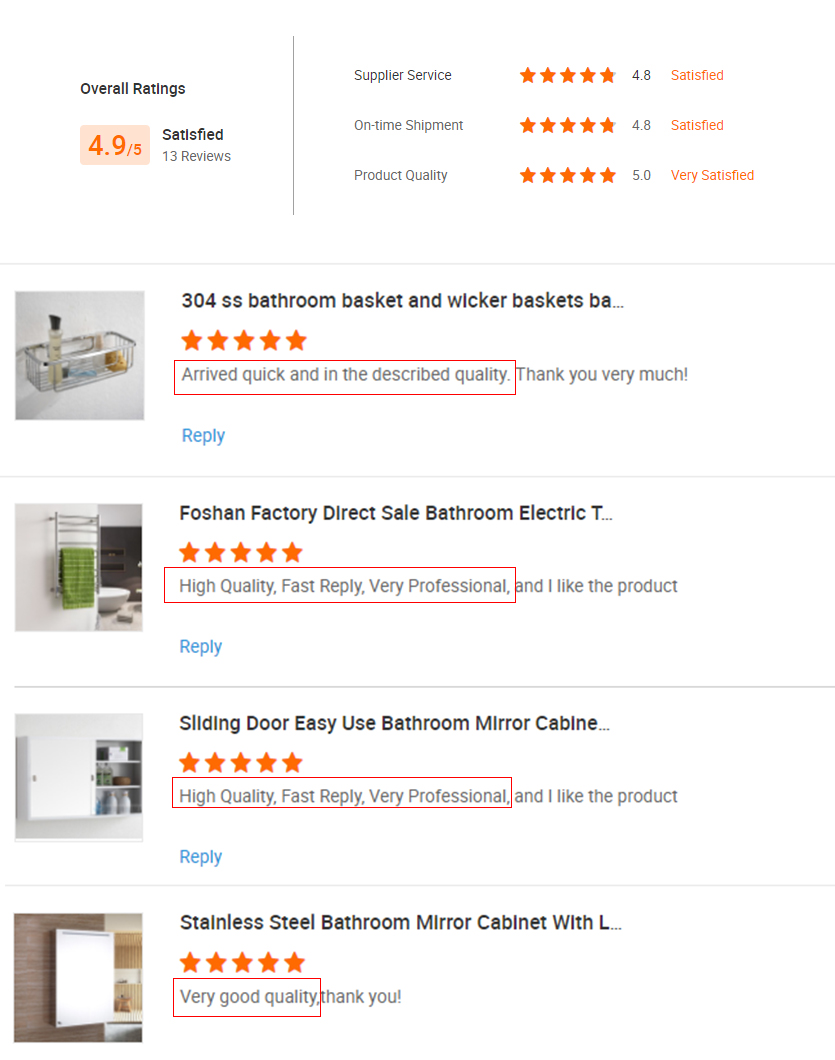Open the electric towel rack product image

click(x=79, y=567)
